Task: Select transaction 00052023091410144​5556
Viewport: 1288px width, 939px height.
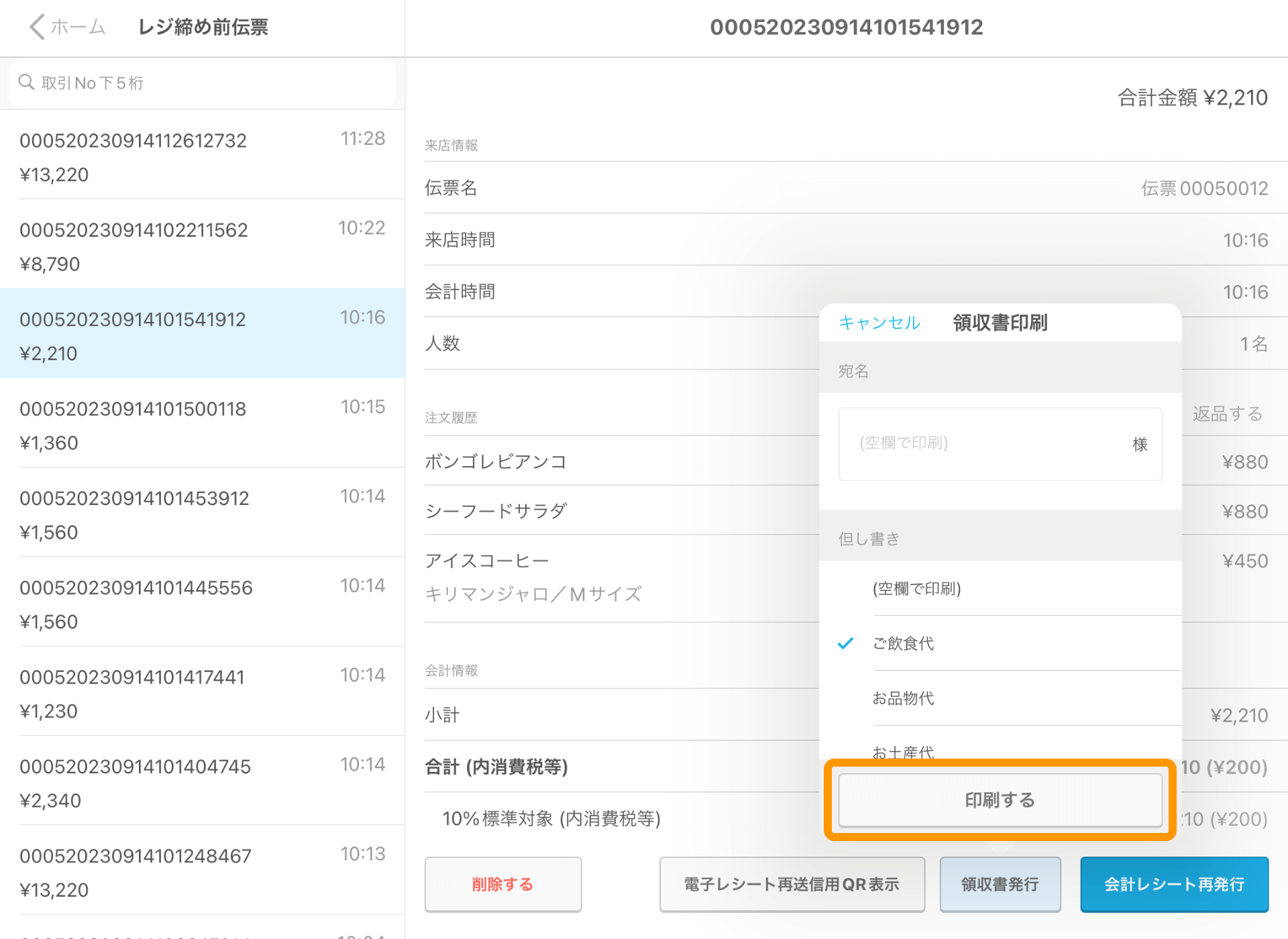Action: pos(202,602)
